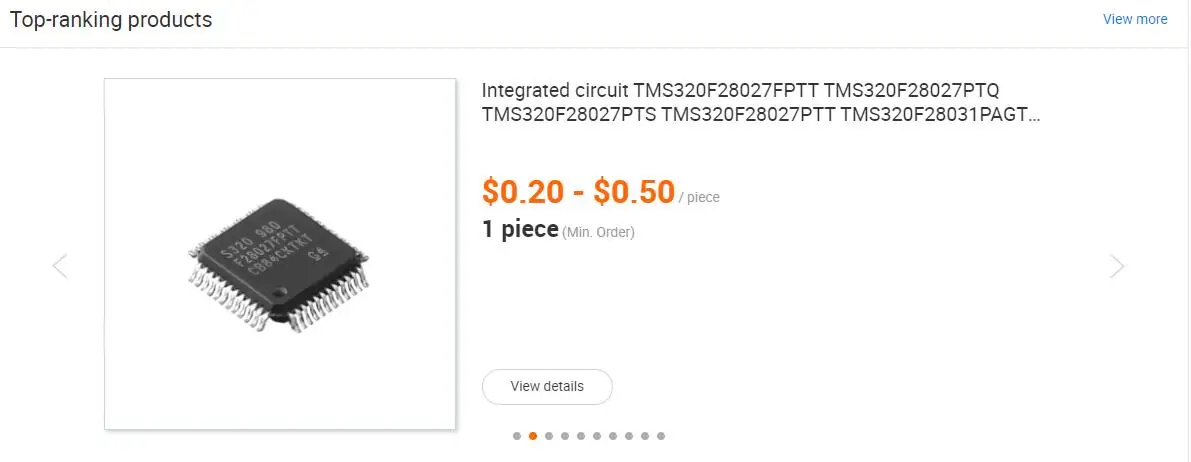1191x462 pixels.
Task: Pick the eighth carousel dot
Action: tap(629, 436)
